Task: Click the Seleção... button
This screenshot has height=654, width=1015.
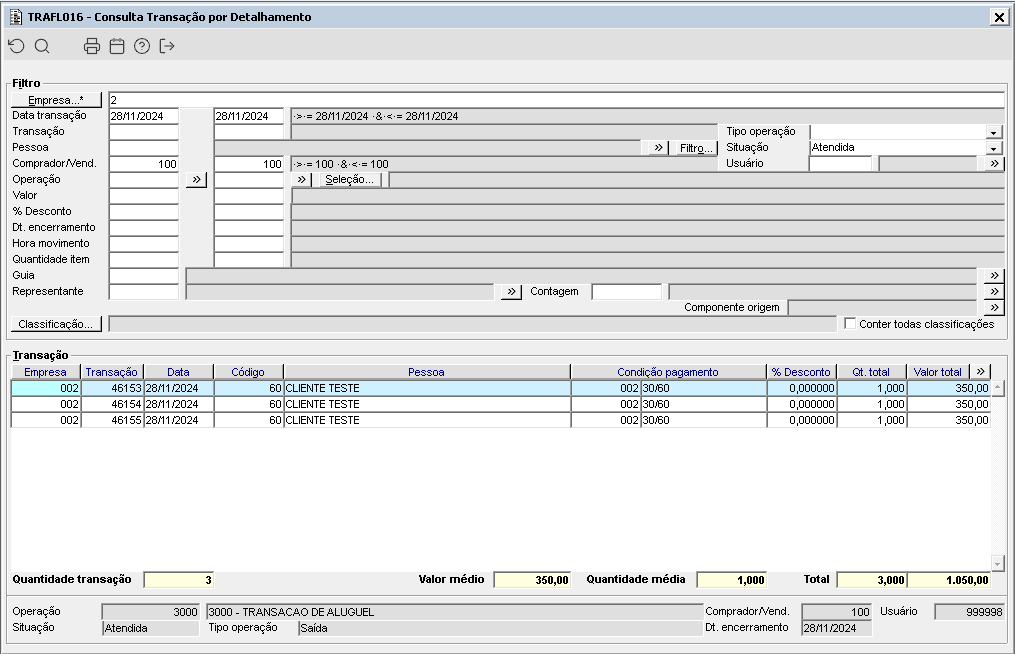Action: 350,179
